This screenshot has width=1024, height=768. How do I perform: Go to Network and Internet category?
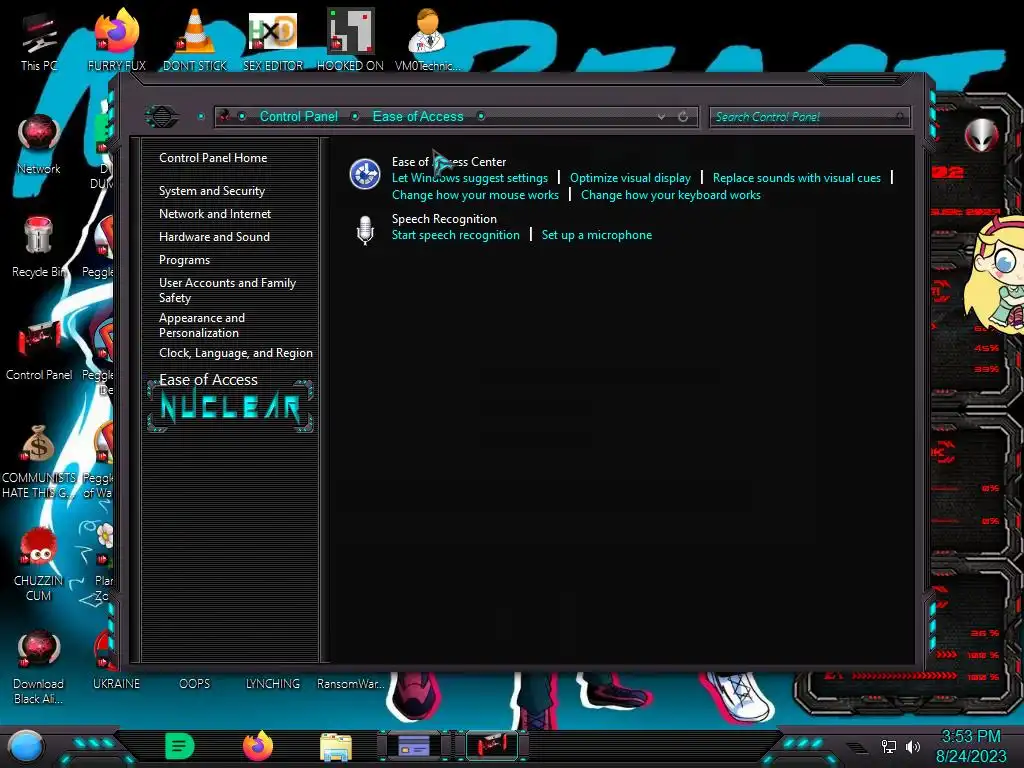pos(215,214)
